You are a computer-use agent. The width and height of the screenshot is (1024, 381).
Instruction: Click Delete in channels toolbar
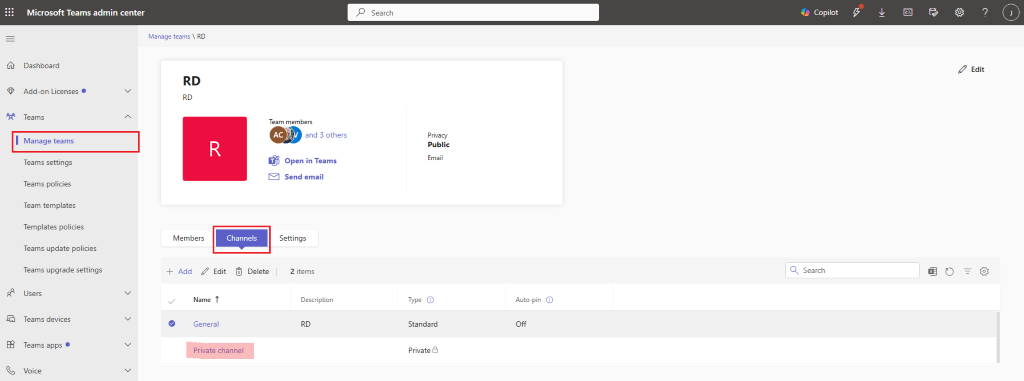point(252,271)
